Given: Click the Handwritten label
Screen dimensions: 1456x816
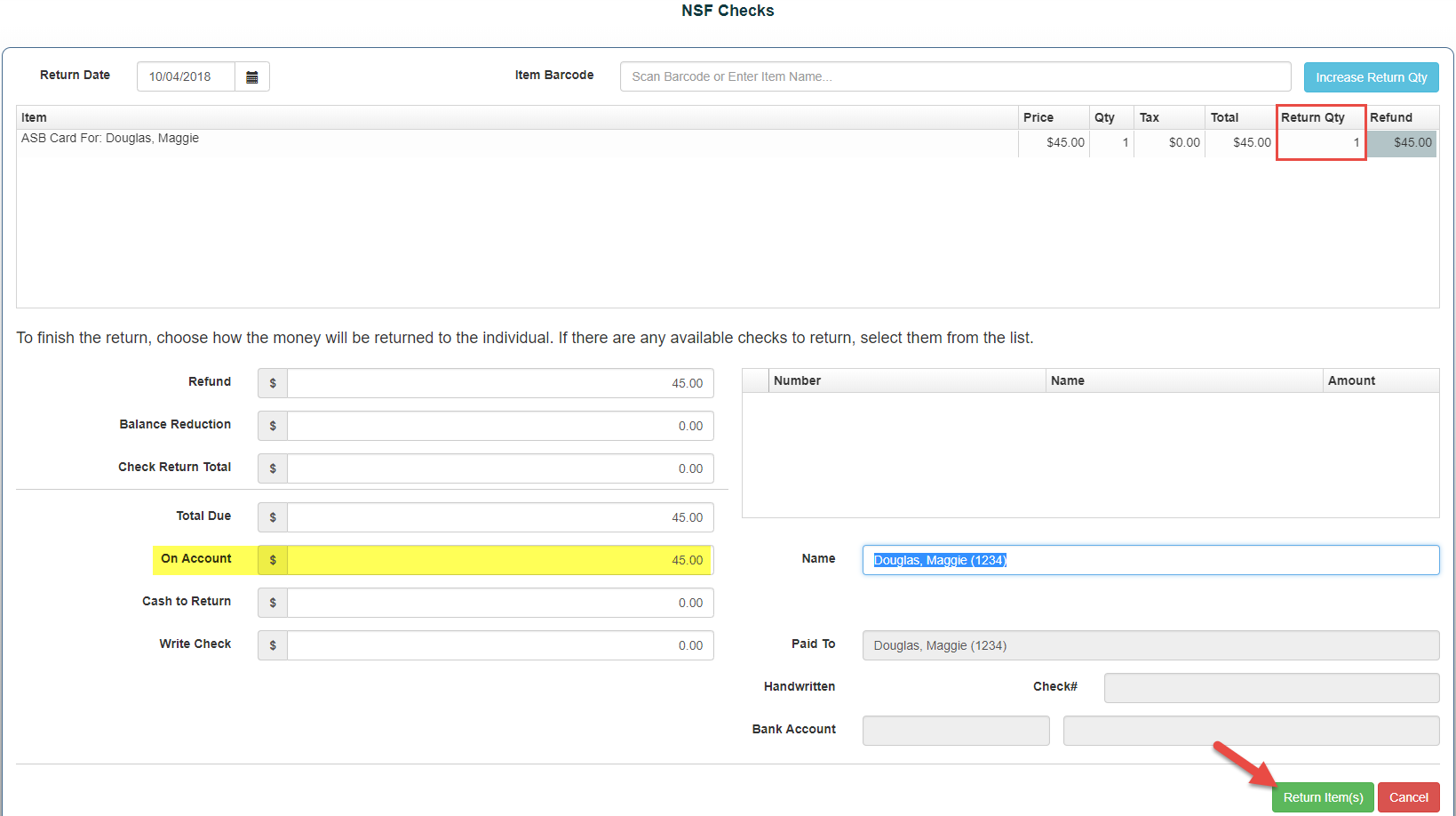Looking at the screenshot, I should tap(800, 686).
